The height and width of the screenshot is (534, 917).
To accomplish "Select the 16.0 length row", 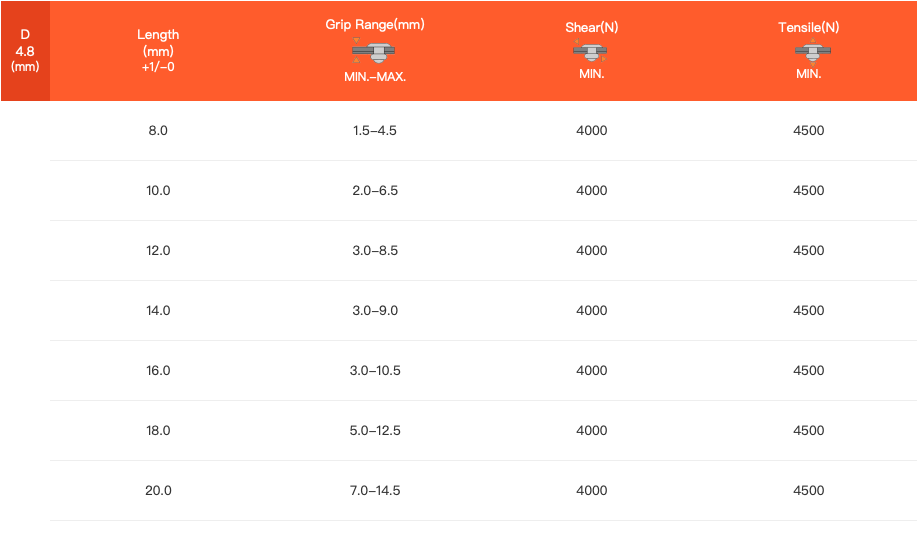I will pos(483,371).
